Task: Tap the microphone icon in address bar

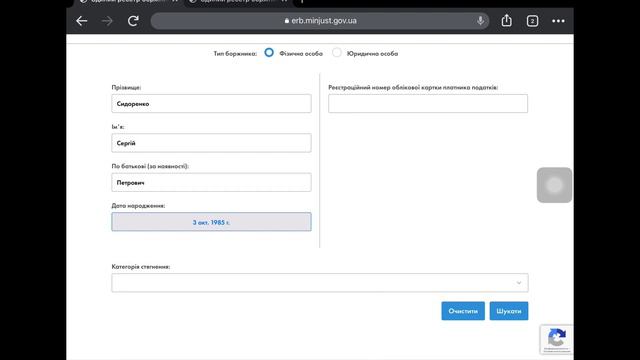Action: tap(480, 20)
